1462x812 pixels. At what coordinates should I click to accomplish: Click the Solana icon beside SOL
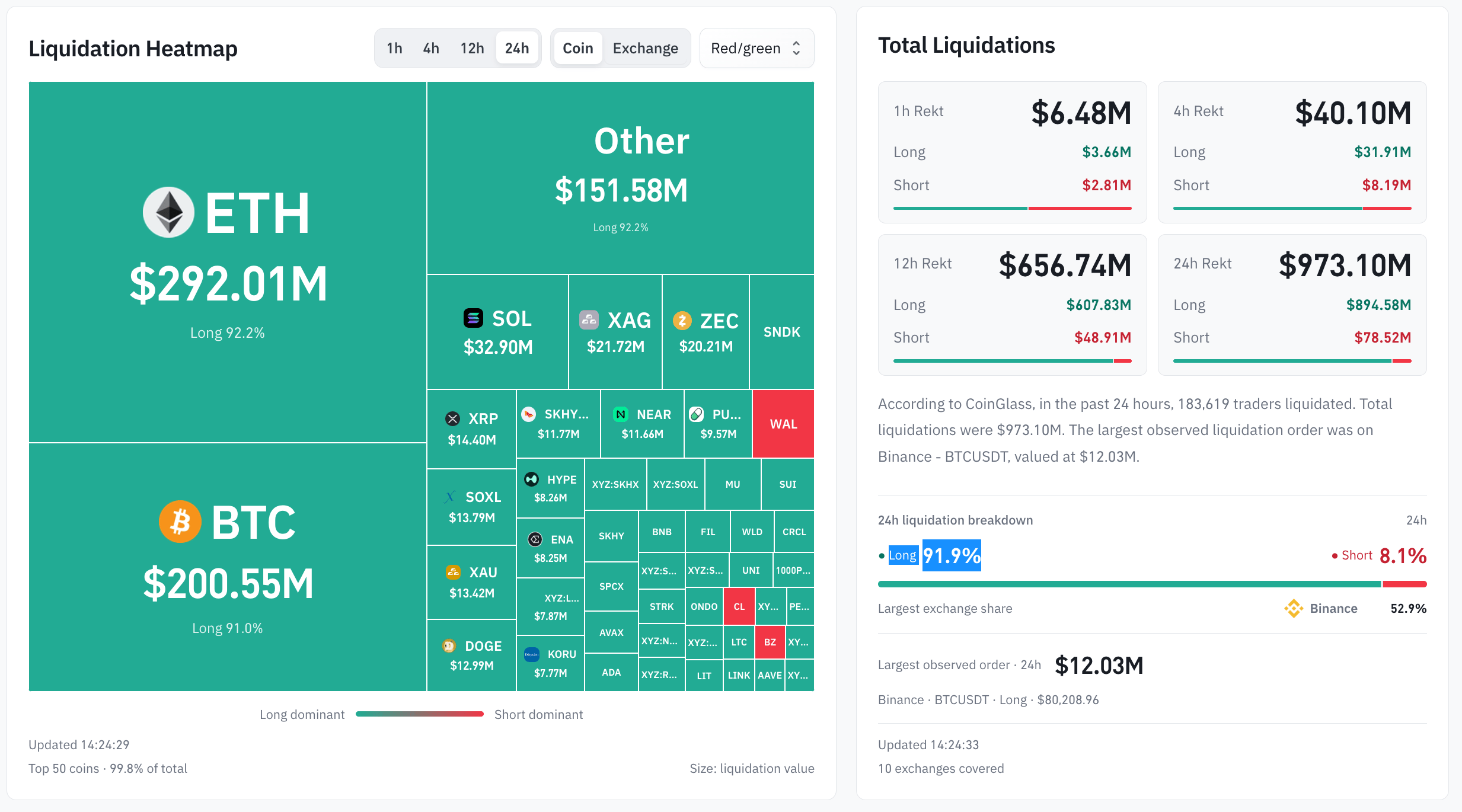point(473,318)
